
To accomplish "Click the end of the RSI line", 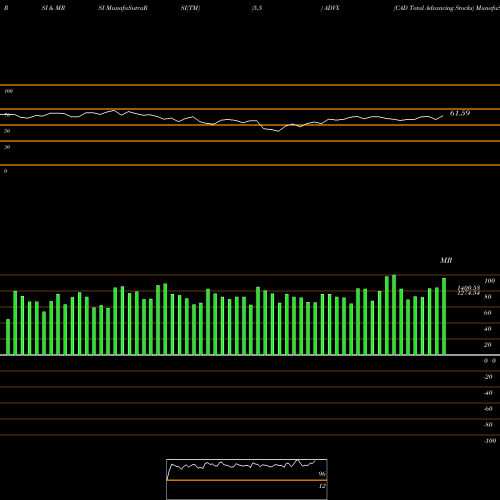I will (443, 116).
